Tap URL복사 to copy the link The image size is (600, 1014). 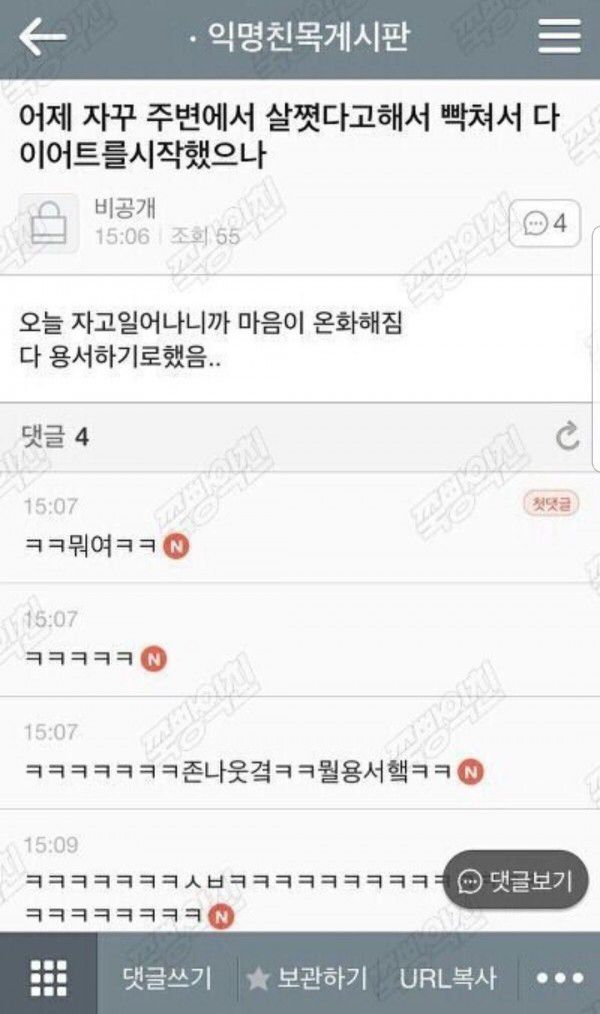click(x=447, y=978)
